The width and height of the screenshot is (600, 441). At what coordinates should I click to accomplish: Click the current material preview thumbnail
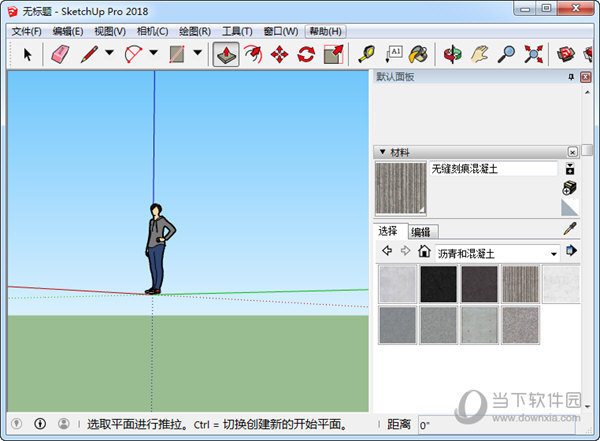click(x=401, y=188)
